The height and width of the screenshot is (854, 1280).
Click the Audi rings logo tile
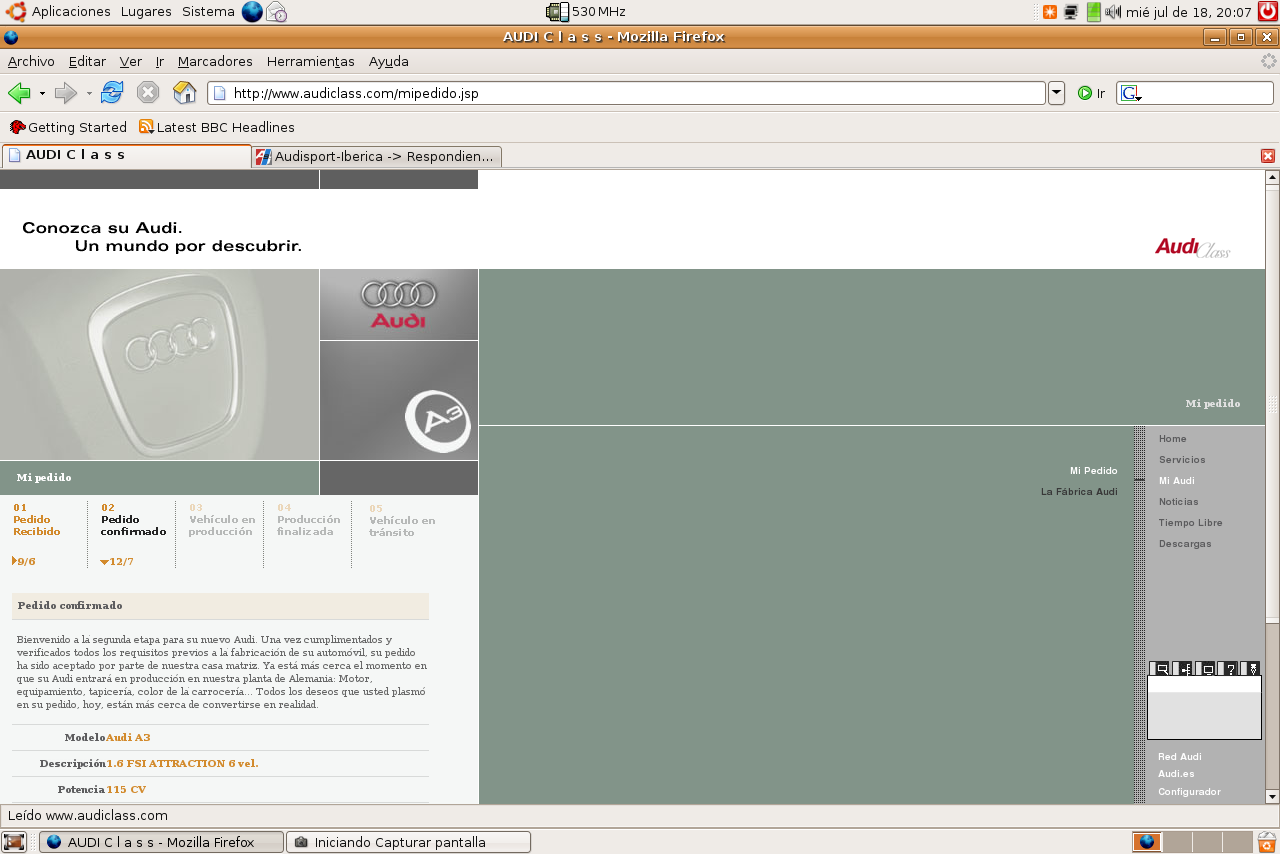tap(399, 304)
